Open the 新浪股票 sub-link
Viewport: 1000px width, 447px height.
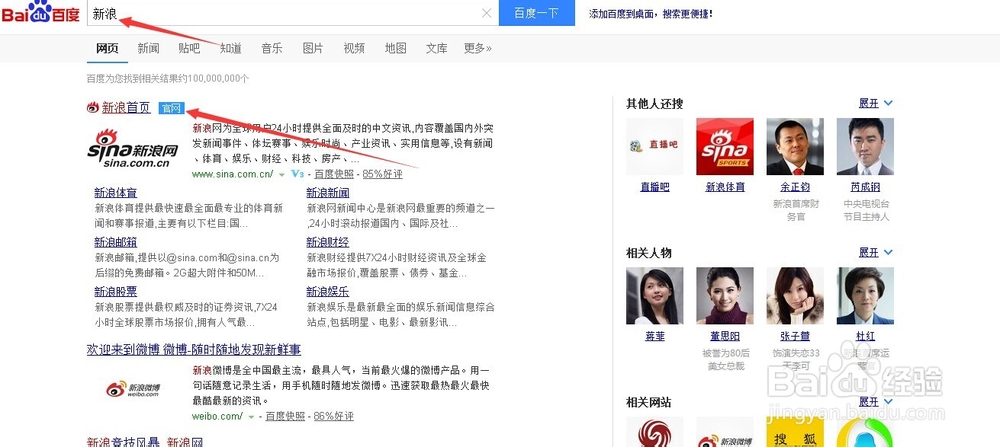(x=115, y=292)
